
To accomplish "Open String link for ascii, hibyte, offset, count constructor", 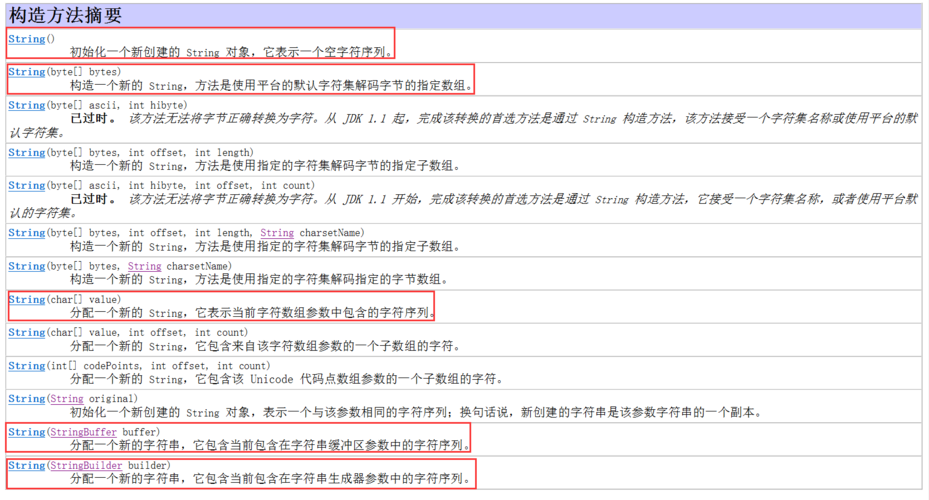I will click(x=27, y=186).
